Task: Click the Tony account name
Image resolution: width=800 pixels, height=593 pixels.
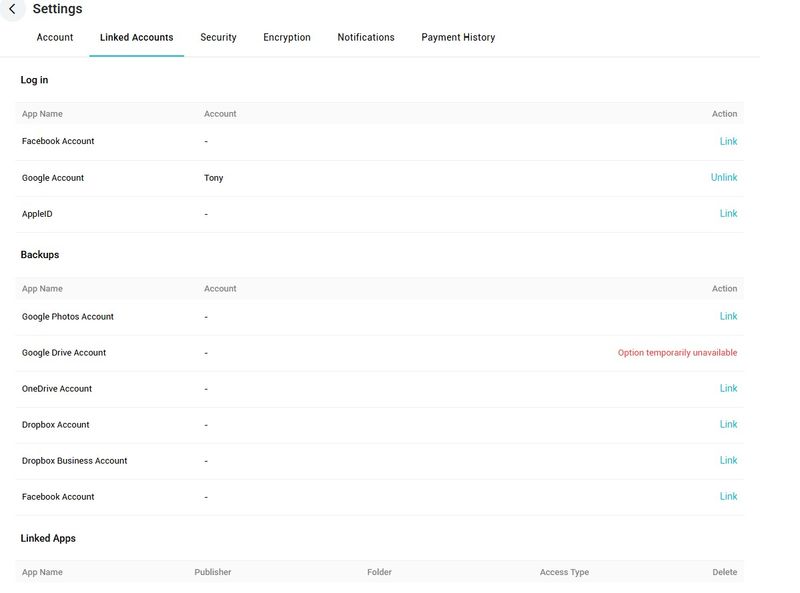Action: (214, 178)
